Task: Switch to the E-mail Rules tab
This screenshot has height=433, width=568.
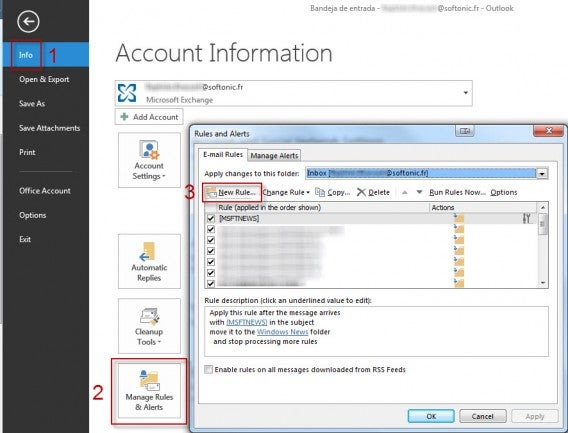Action: tap(223, 155)
